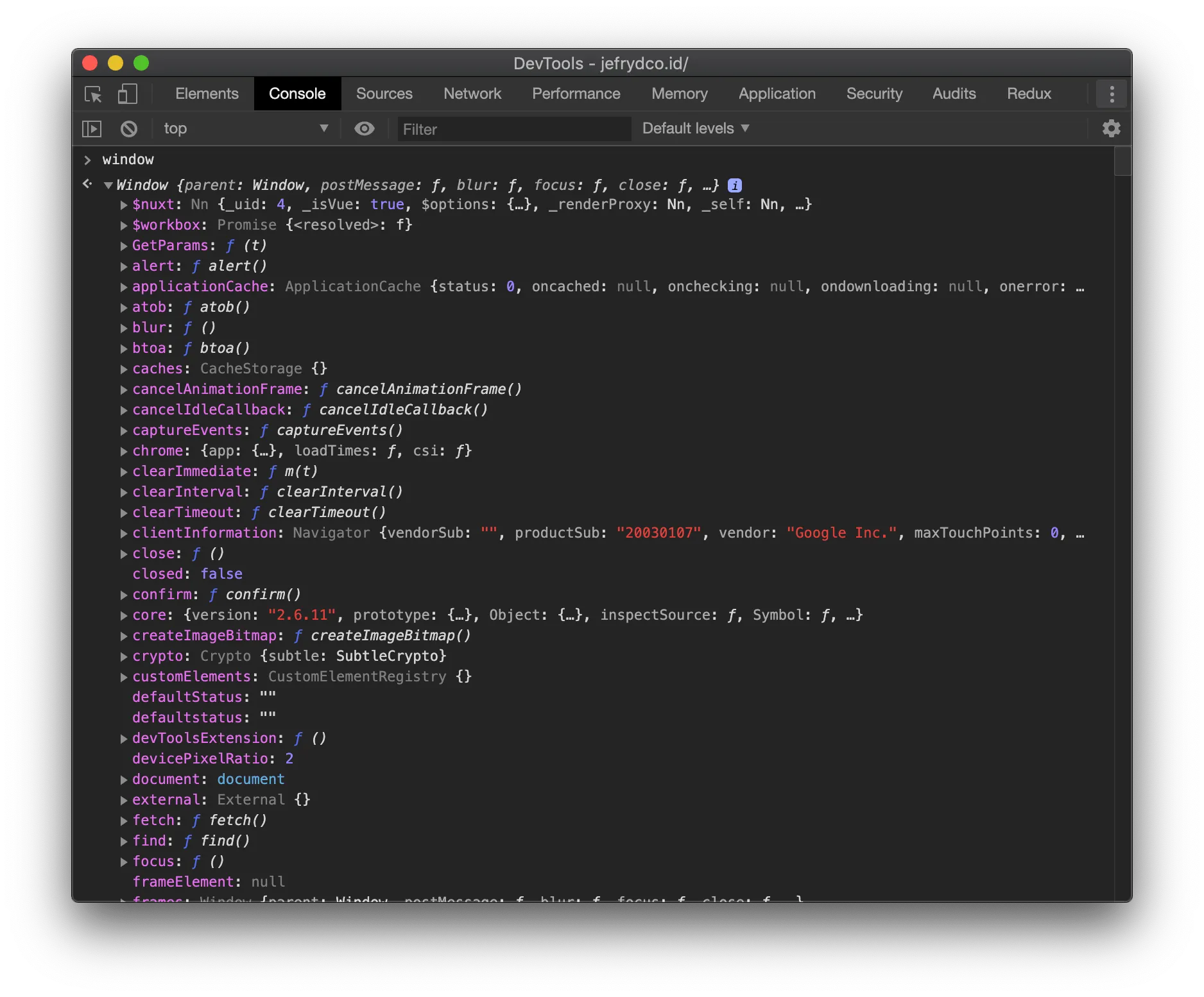Expand the applicationCache property

[124, 287]
